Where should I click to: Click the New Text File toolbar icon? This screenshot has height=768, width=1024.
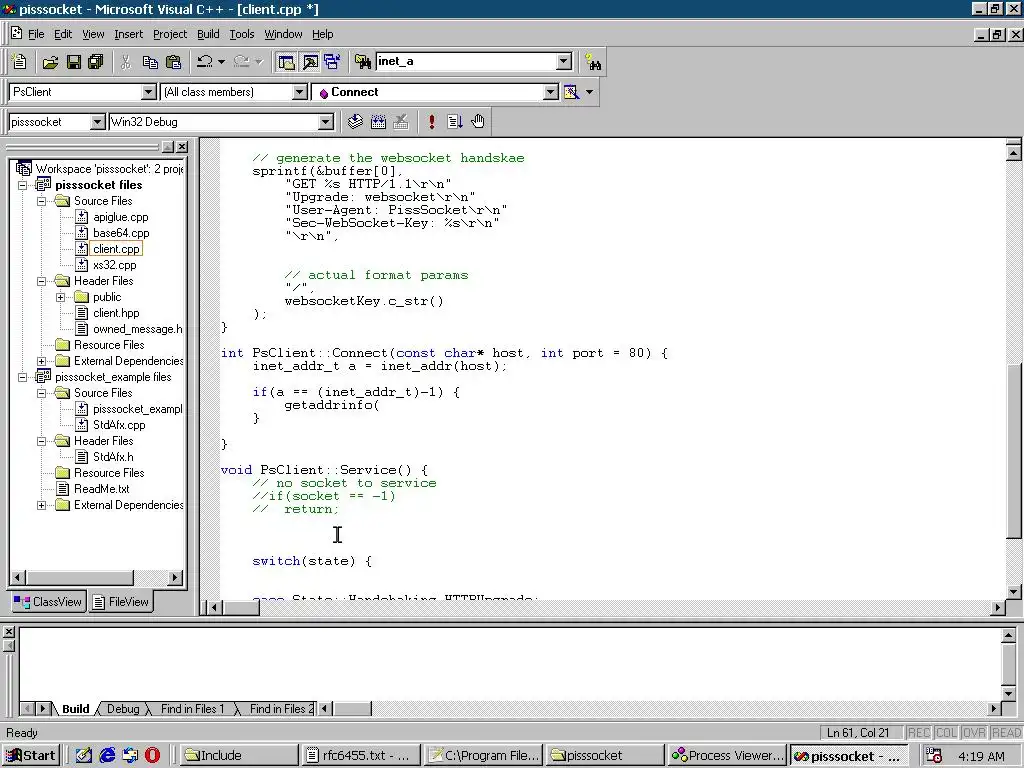coord(19,61)
